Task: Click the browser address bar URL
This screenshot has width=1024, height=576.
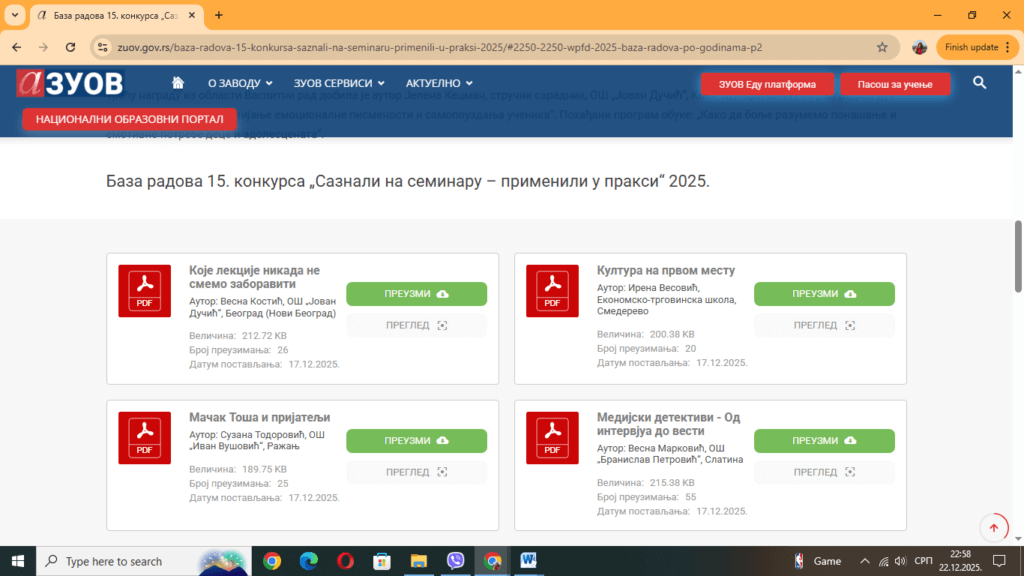Action: coord(440,47)
